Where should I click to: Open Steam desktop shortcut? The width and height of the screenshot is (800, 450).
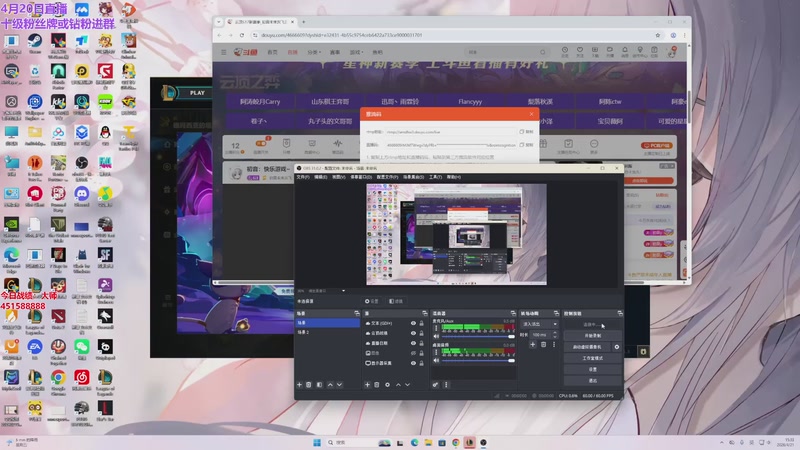click(x=35, y=44)
